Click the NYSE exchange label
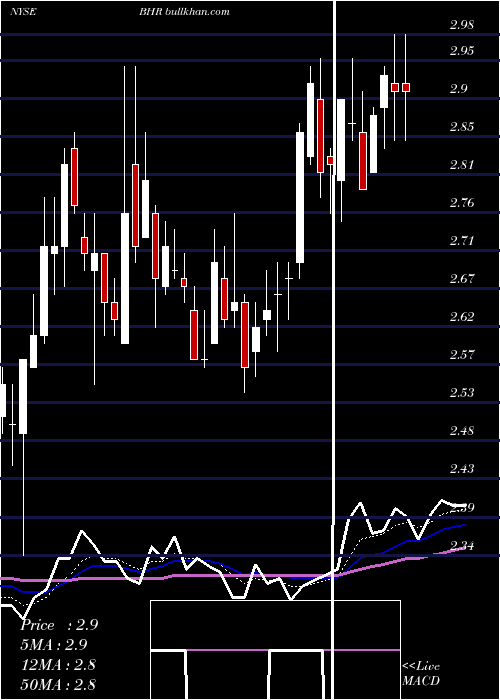Screen dimensions: 500x700 click(x=22, y=12)
